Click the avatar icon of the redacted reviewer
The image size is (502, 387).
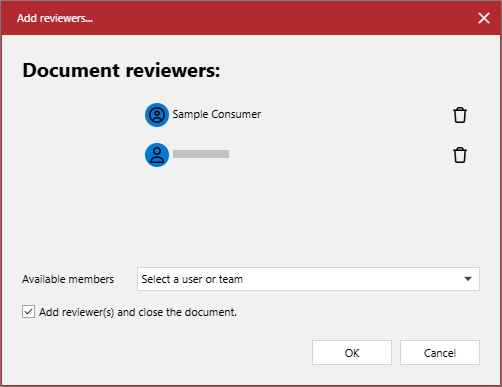(157, 155)
